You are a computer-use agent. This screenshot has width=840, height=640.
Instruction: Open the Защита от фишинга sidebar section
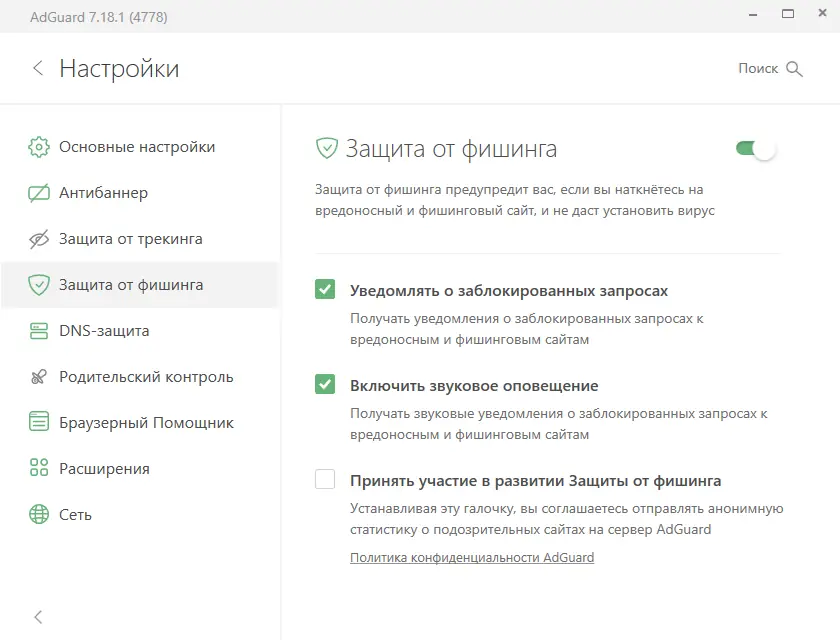(x=131, y=285)
